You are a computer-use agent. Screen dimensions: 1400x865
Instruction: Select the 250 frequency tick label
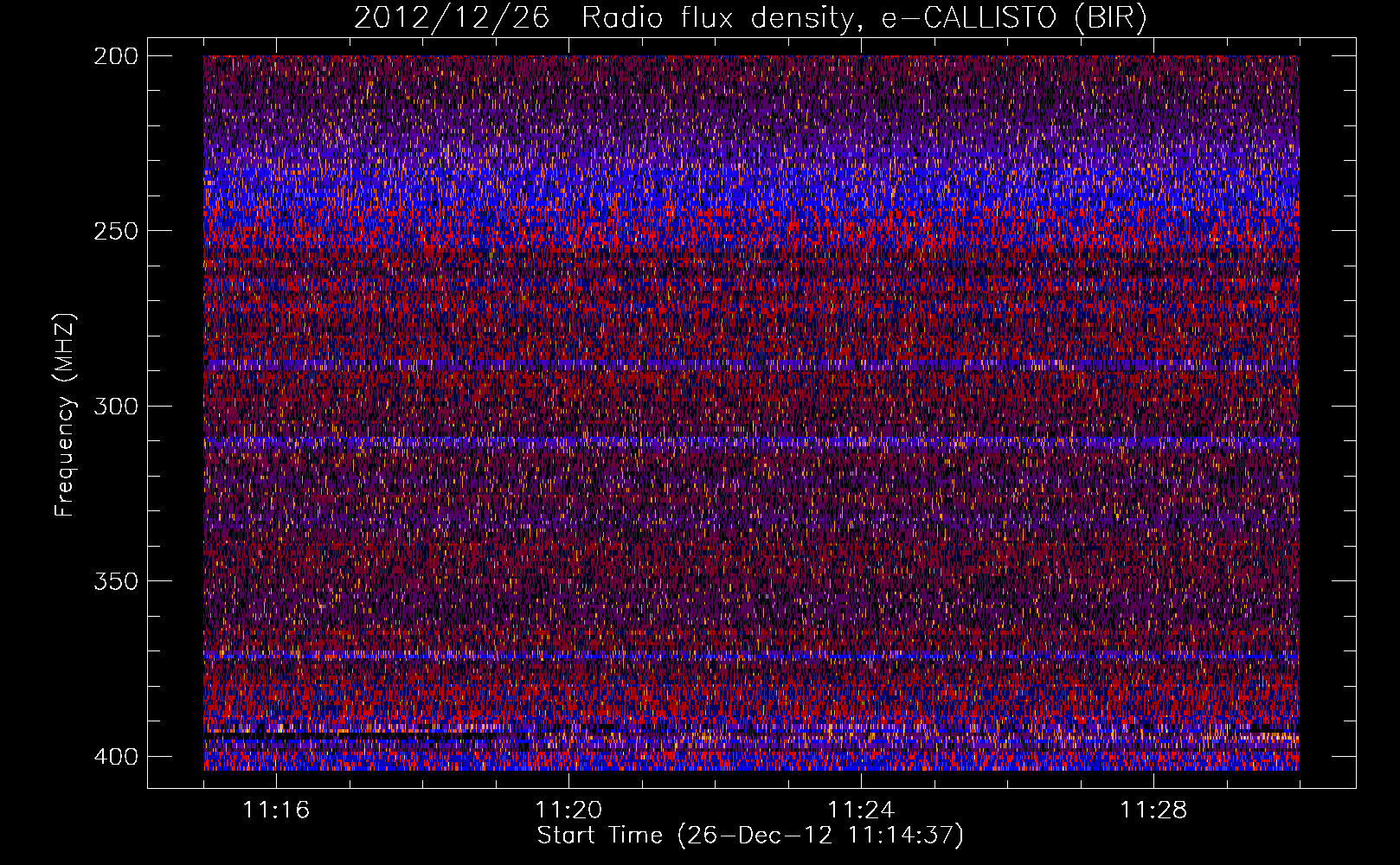point(115,231)
